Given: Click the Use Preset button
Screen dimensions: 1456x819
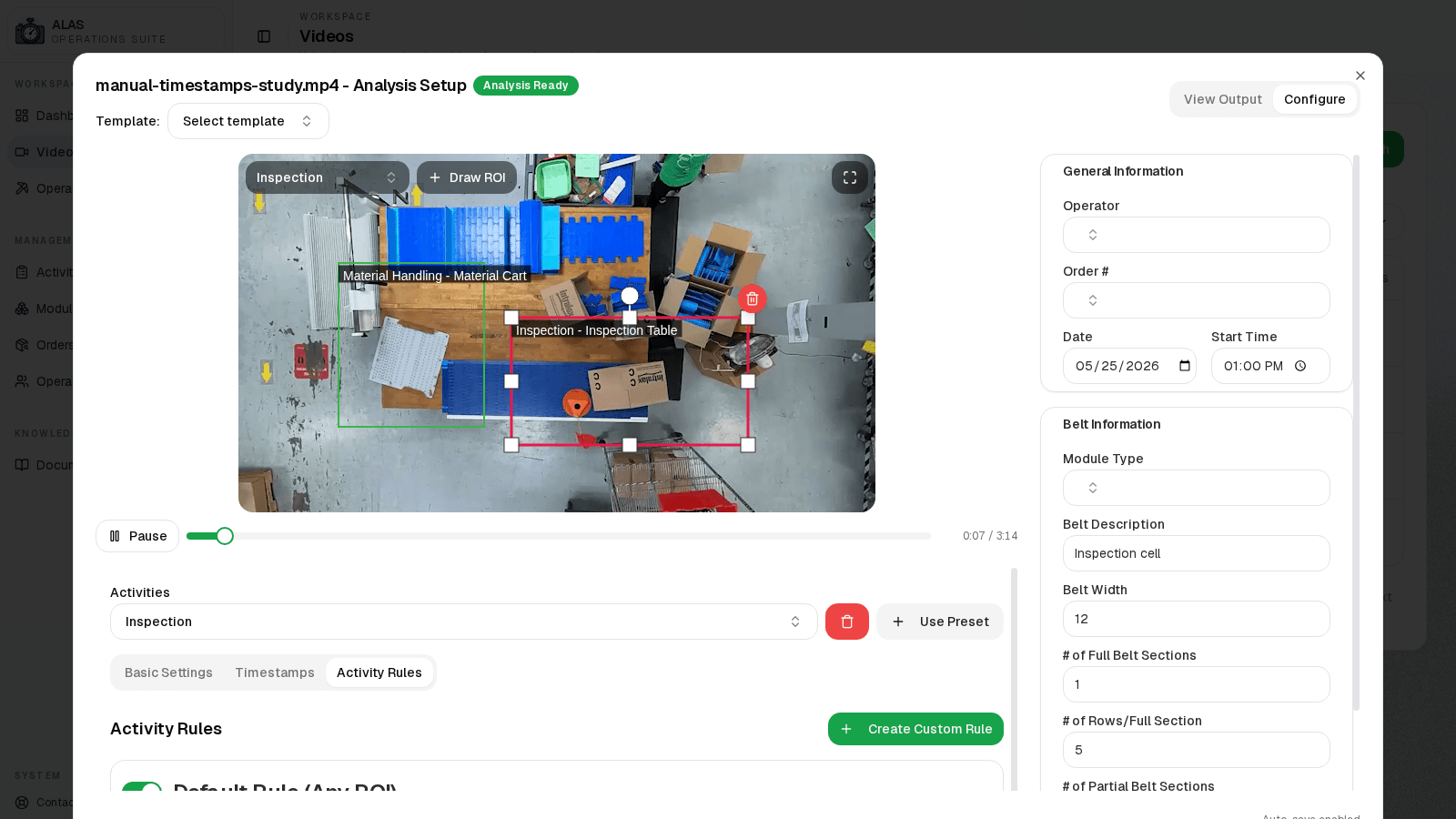Looking at the screenshot, I should (x=940, y=622).
